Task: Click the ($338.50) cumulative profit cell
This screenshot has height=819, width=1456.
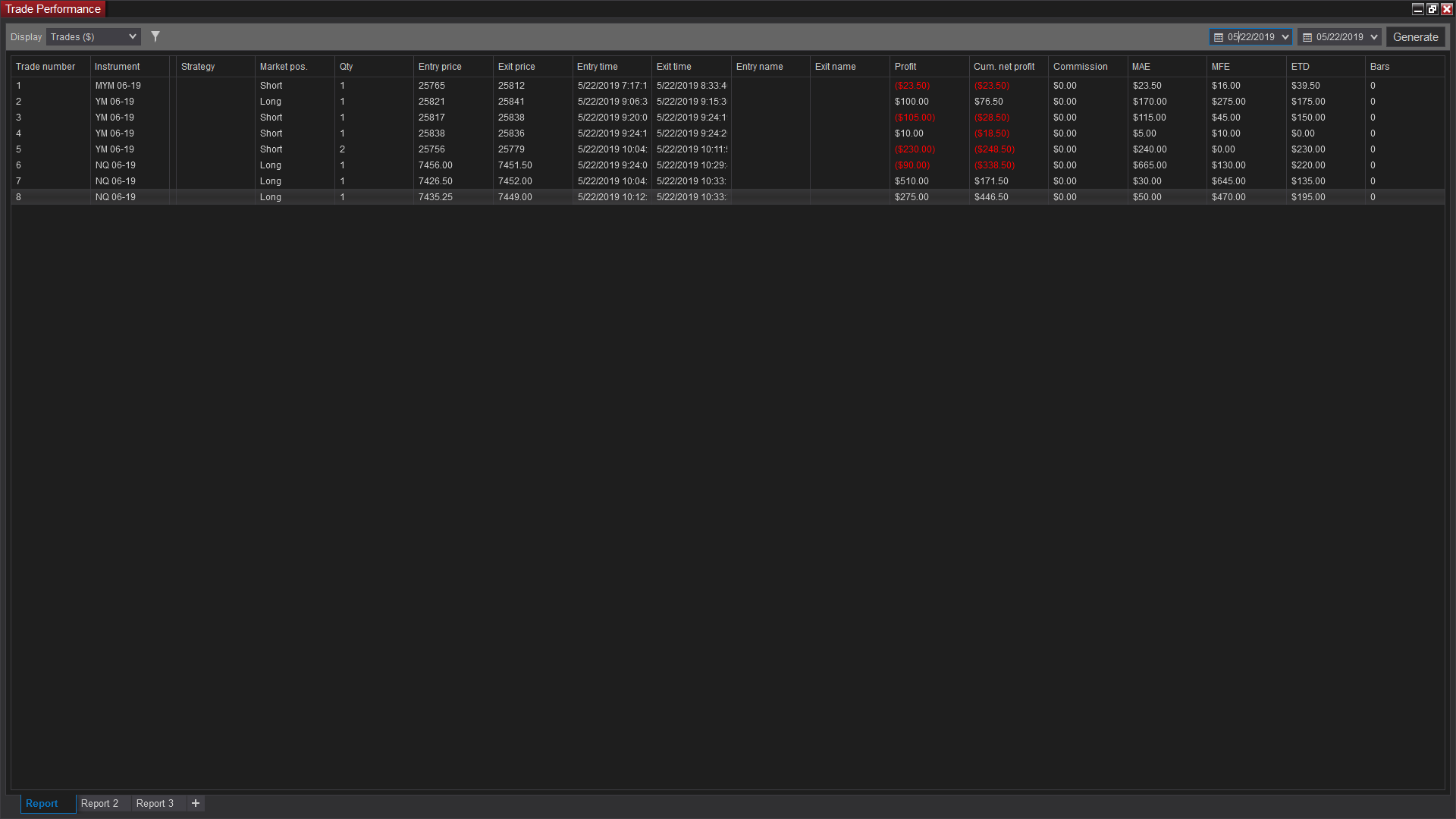Action: point(1009,165)
